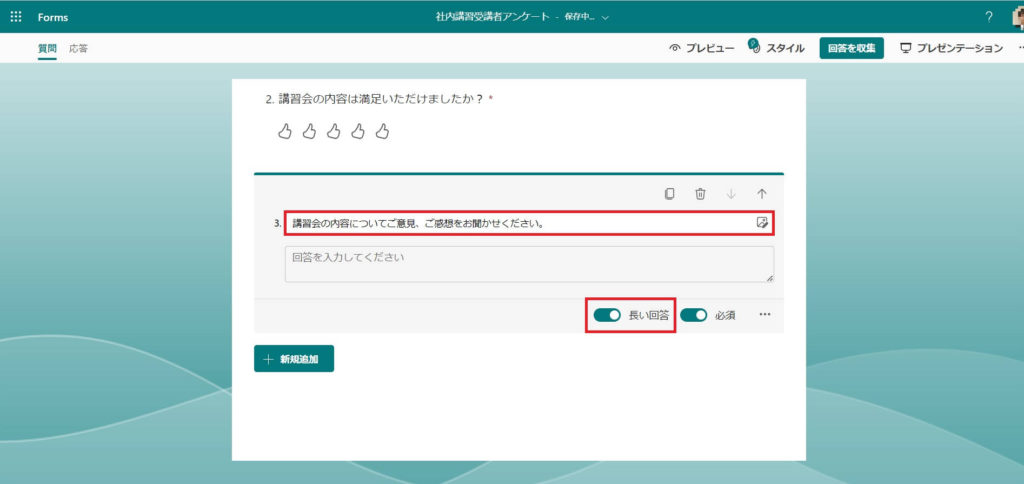Delete question 3 with trash icon

pos(701,194)
